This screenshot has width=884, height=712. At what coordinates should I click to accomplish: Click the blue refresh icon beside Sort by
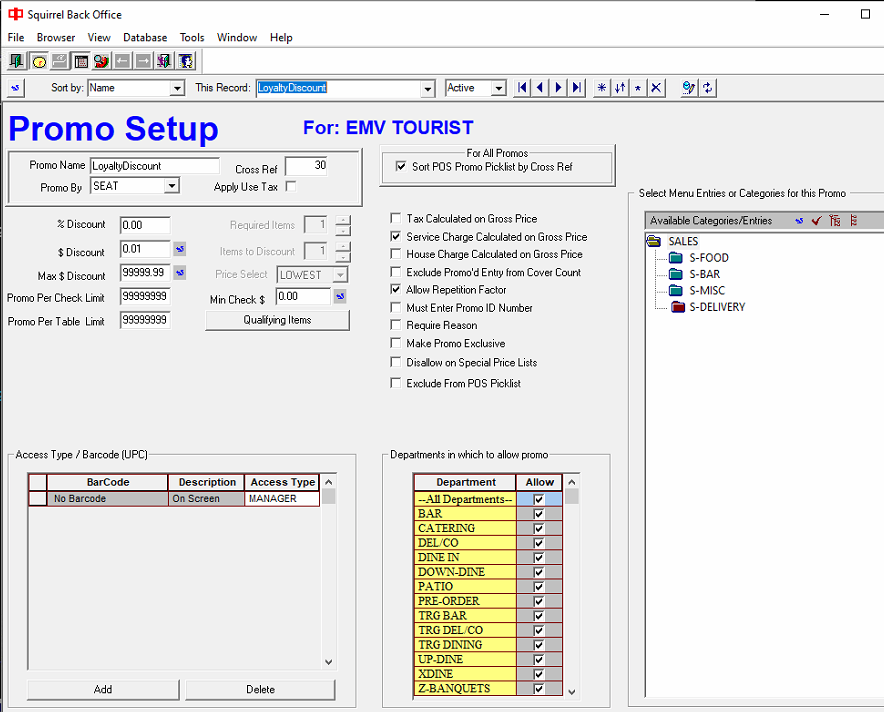(x=16, y=88)
